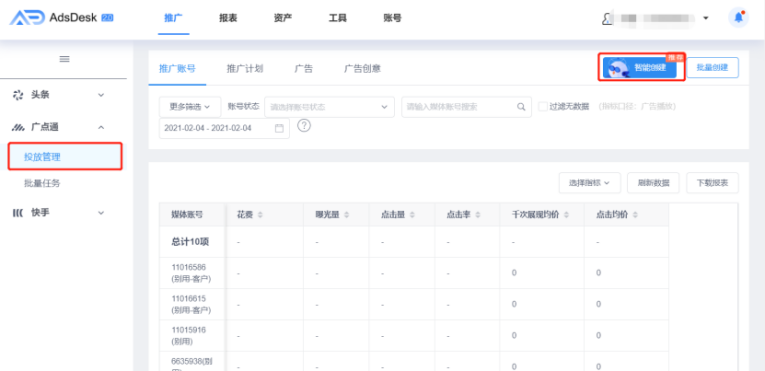The image size is (765, 371).
Task: Click the date range 2021-02-04 field
Action: 224,128
